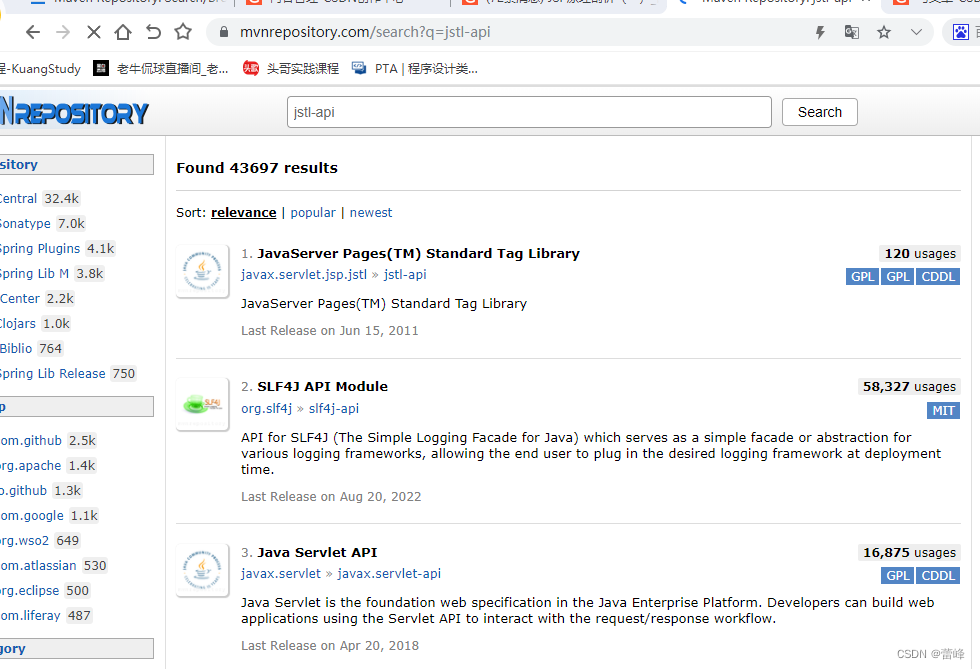The width and height of the screenshot is (980, 669).
Task: Click the jstl-api search input field
Action: pos(529,112)
